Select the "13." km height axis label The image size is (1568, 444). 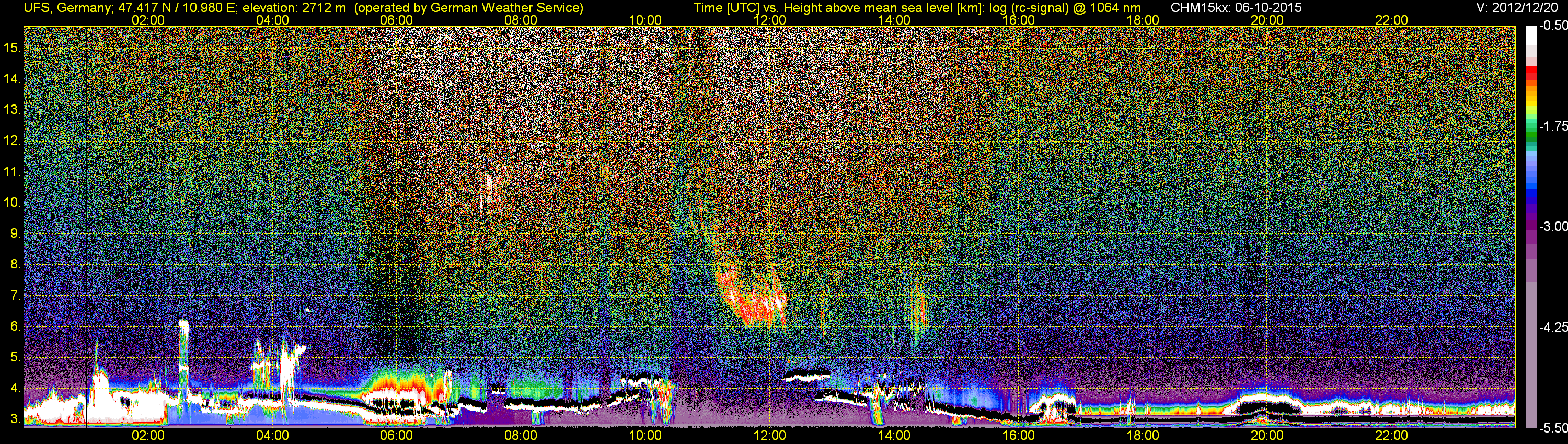[x=12, y=110]
